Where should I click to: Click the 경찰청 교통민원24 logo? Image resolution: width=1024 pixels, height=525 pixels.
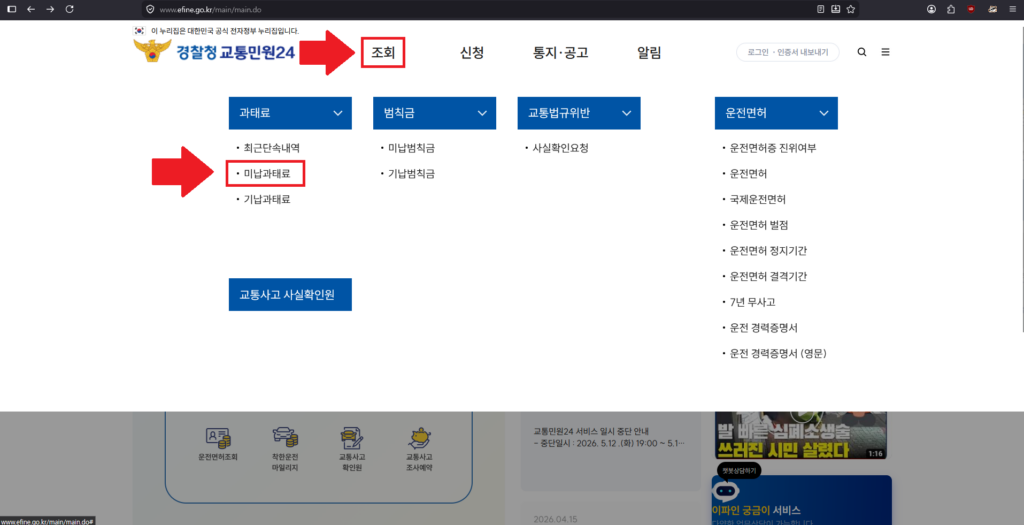tap(215, 52)
